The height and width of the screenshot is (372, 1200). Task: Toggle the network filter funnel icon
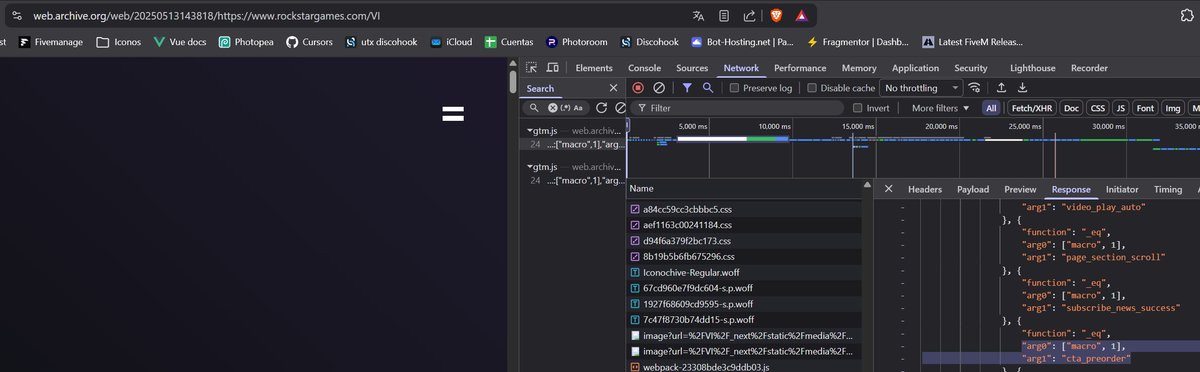pyautogui.click(x=687, y=88)
